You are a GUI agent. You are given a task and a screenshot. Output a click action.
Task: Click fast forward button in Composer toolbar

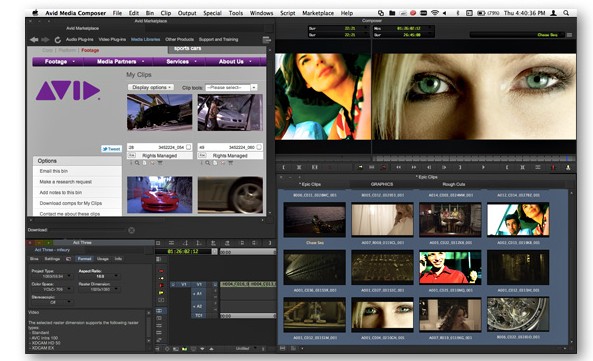click(x=414, y=167)
